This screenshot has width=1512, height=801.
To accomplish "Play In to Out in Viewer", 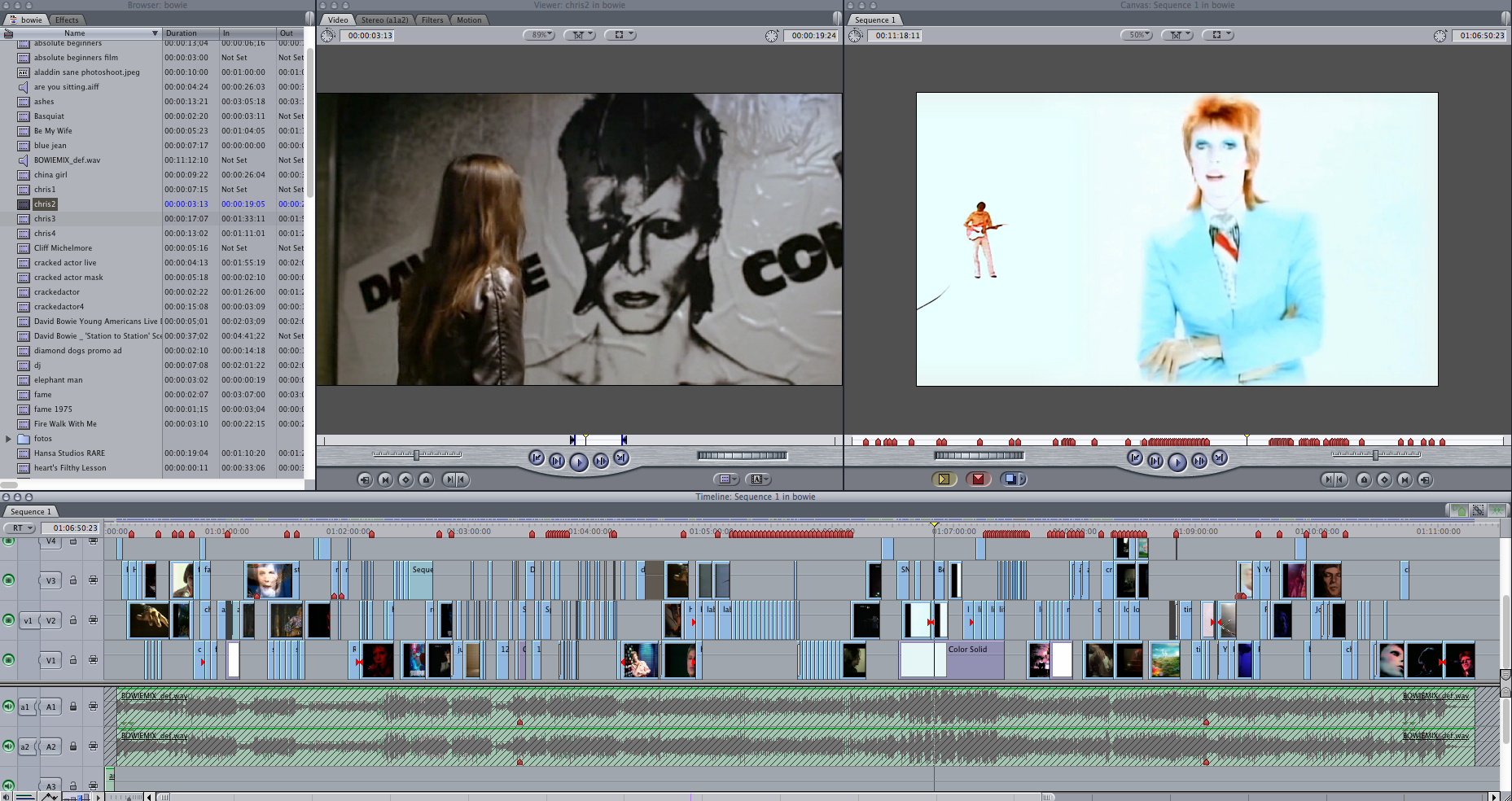I will point(557,461).
